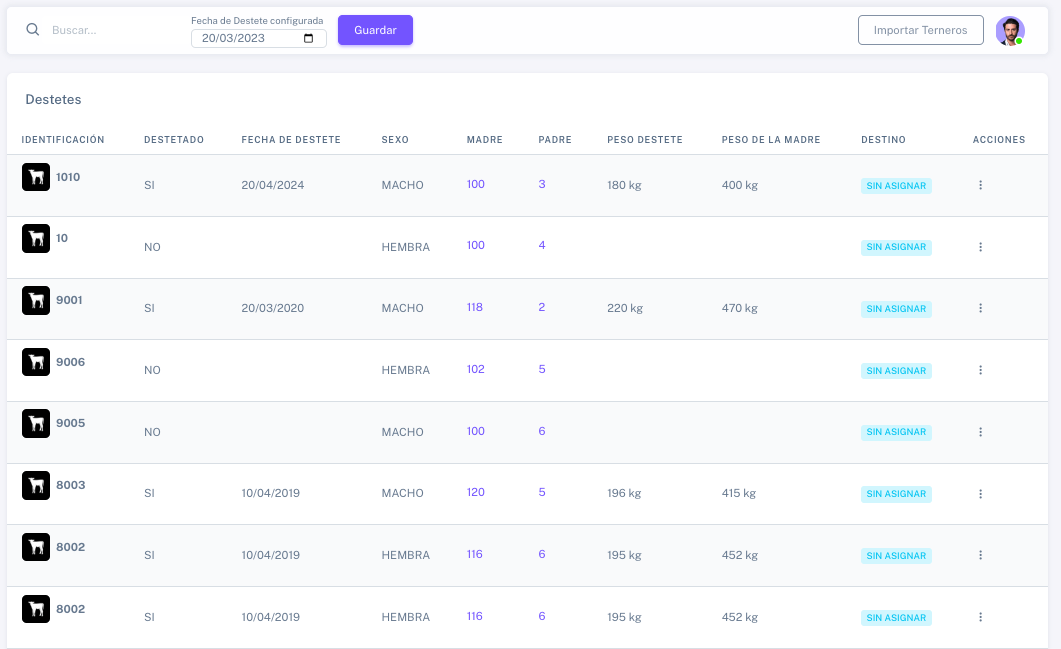Click the Importar Terneros button

[920, 30]
